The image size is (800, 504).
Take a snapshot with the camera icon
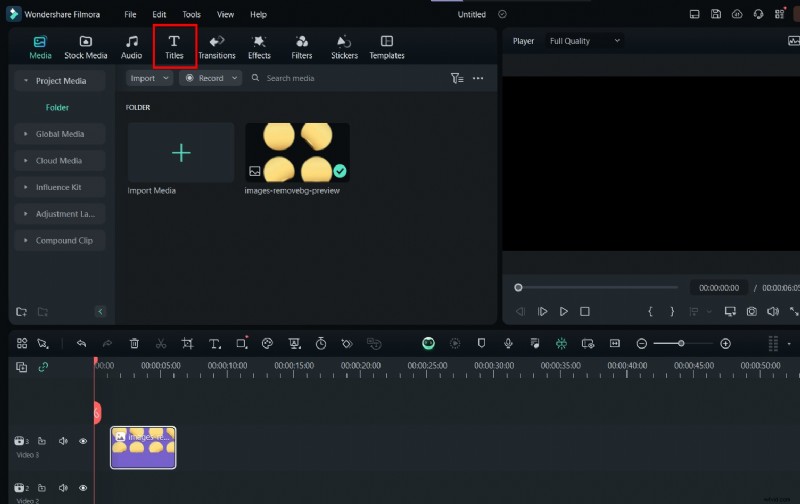coord(751,312)
